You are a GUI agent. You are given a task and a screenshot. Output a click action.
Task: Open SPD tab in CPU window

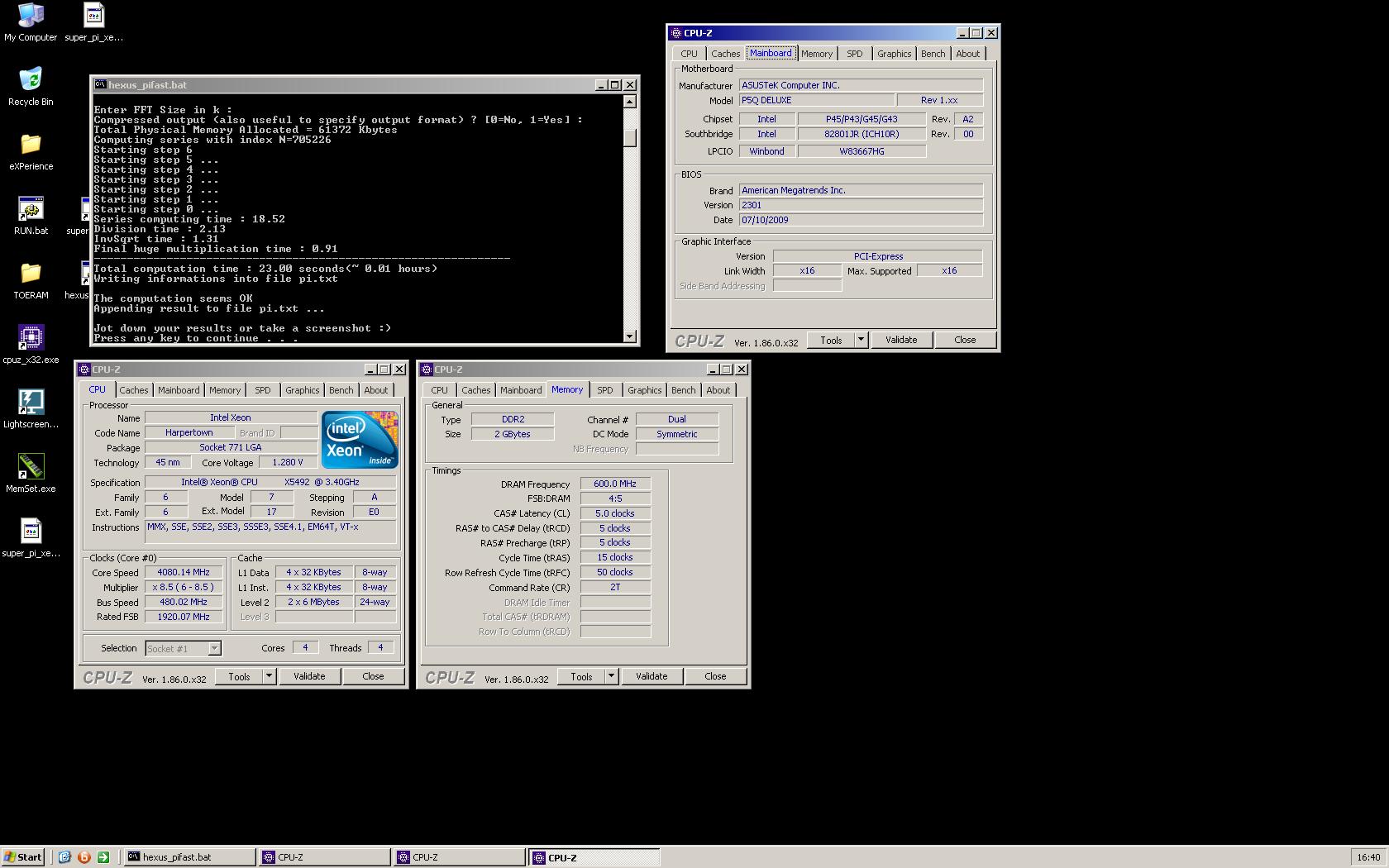263,390
